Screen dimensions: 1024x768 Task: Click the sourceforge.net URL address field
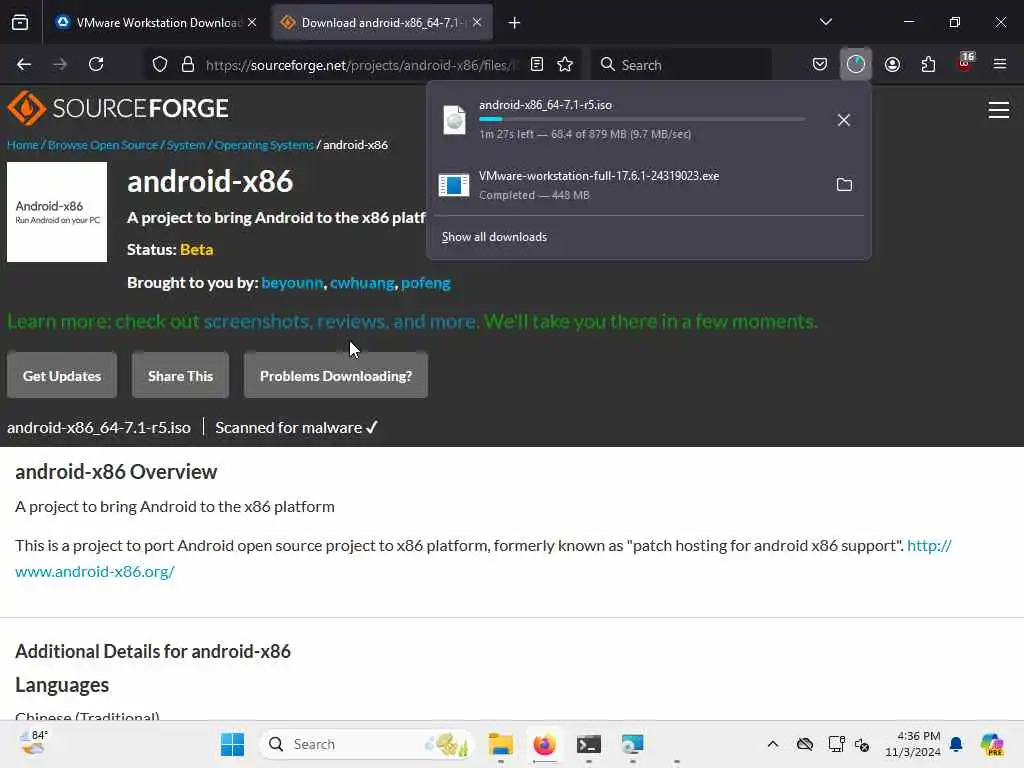coord(361,65)
